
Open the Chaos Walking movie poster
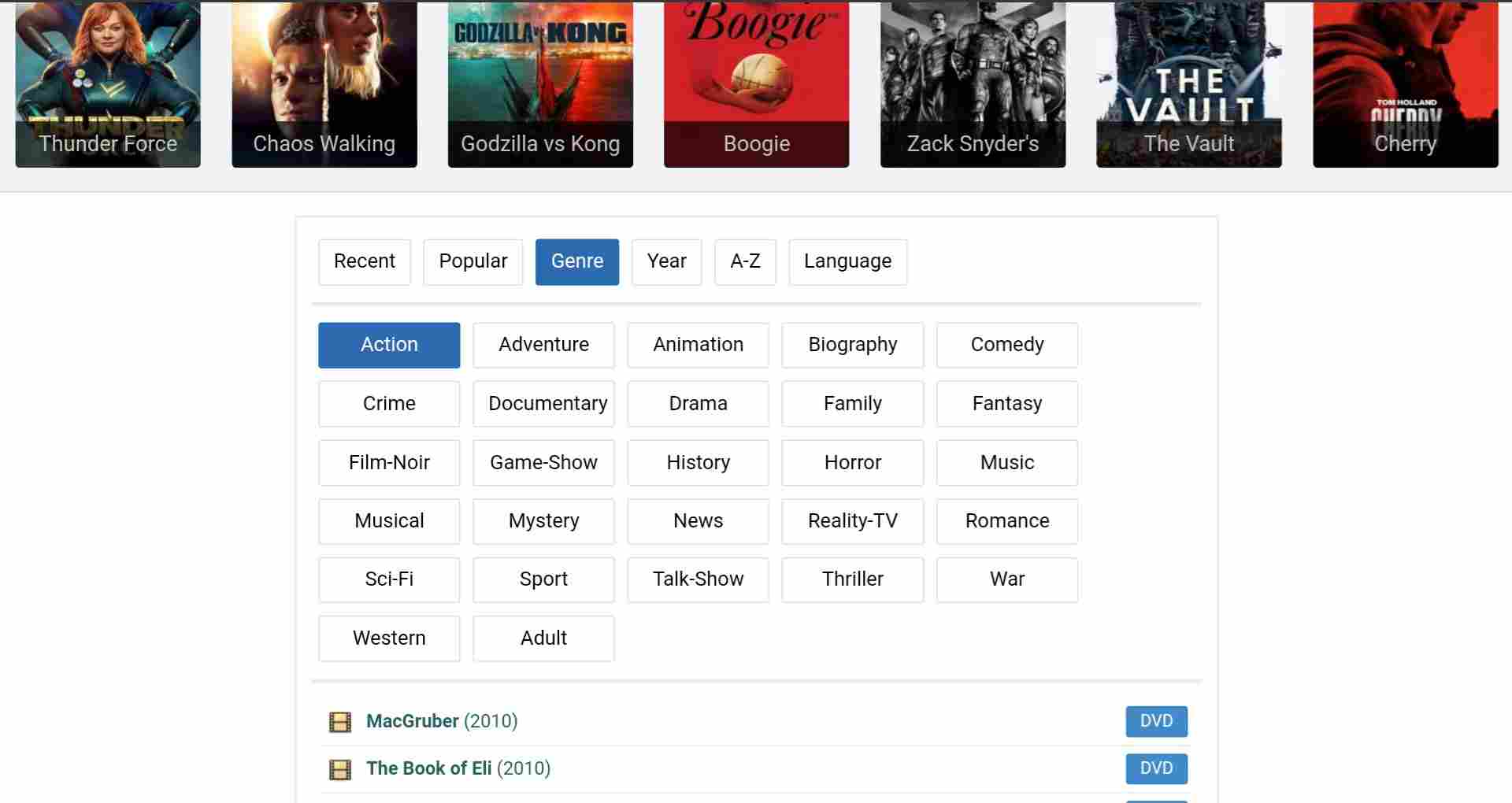pyautogui.click(x=324, y=83)
